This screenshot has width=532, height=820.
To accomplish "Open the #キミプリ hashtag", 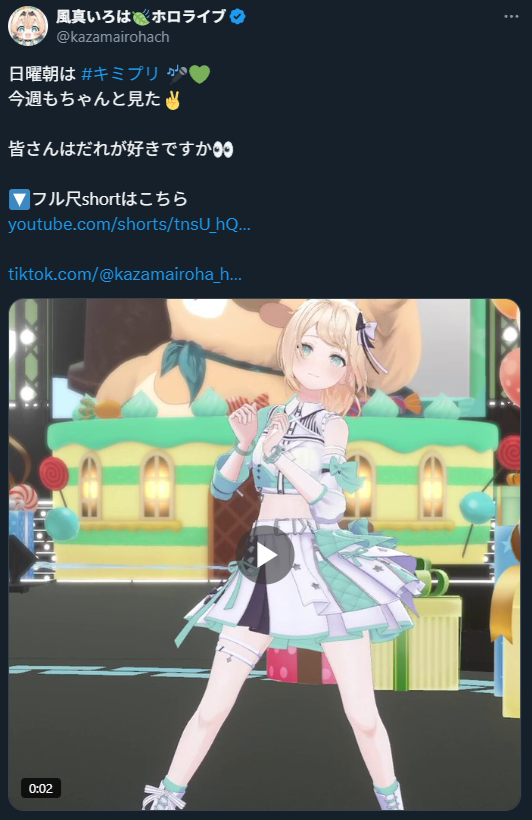I will point(120,74).
